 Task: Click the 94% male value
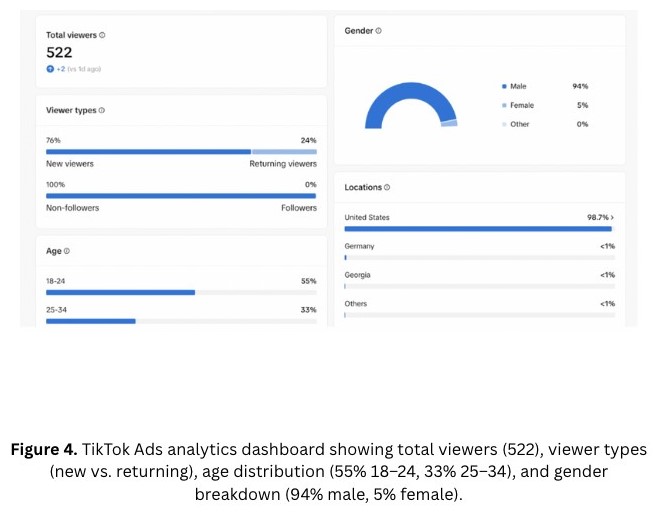click(x=580, y=86)
